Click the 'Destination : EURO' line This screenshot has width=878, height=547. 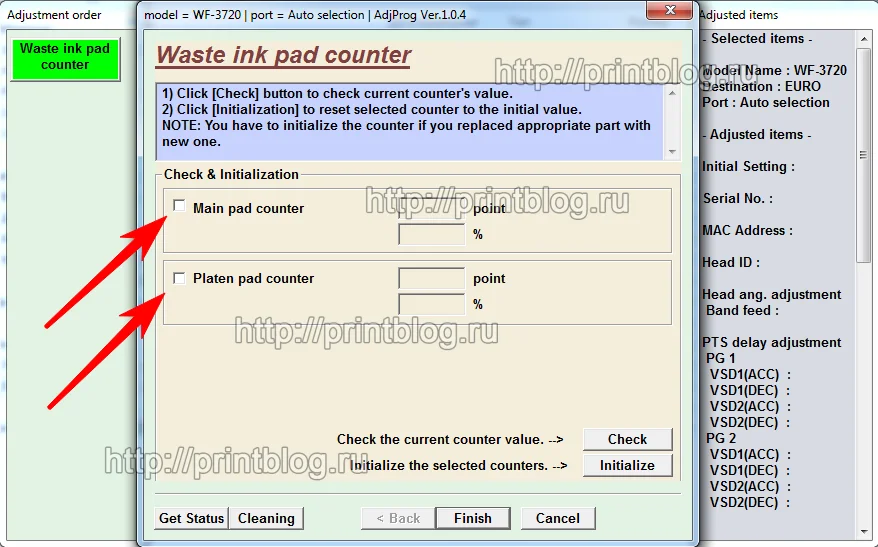tap(762, 87)
